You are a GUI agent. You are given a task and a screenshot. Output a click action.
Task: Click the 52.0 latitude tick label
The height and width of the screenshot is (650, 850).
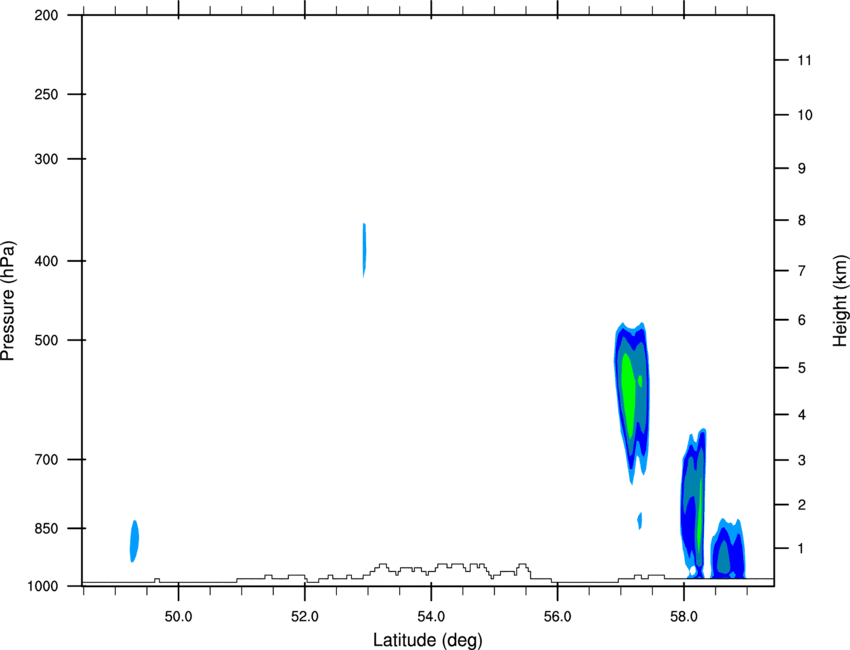click(305, 617)
